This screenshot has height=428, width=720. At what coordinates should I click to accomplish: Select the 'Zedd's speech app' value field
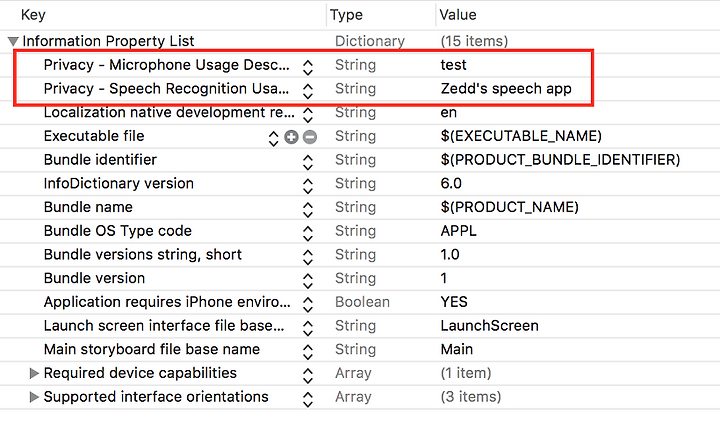click(x=506, y=89)
